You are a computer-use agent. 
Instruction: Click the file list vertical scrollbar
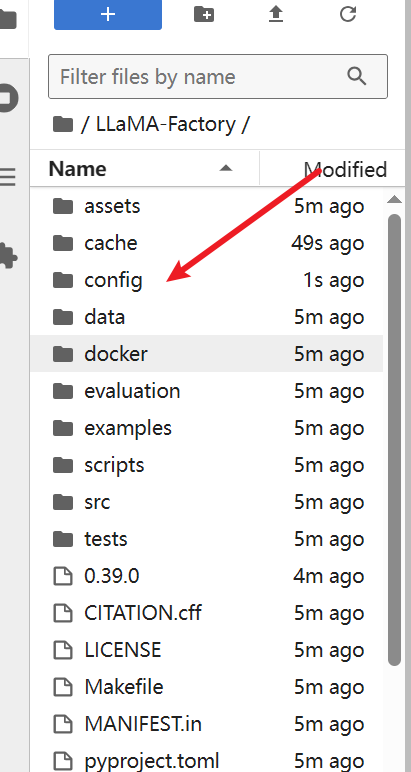click(394, 441)
